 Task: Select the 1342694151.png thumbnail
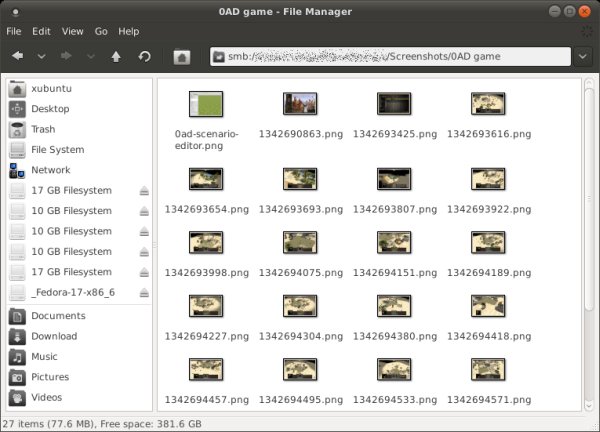(394, 243)
